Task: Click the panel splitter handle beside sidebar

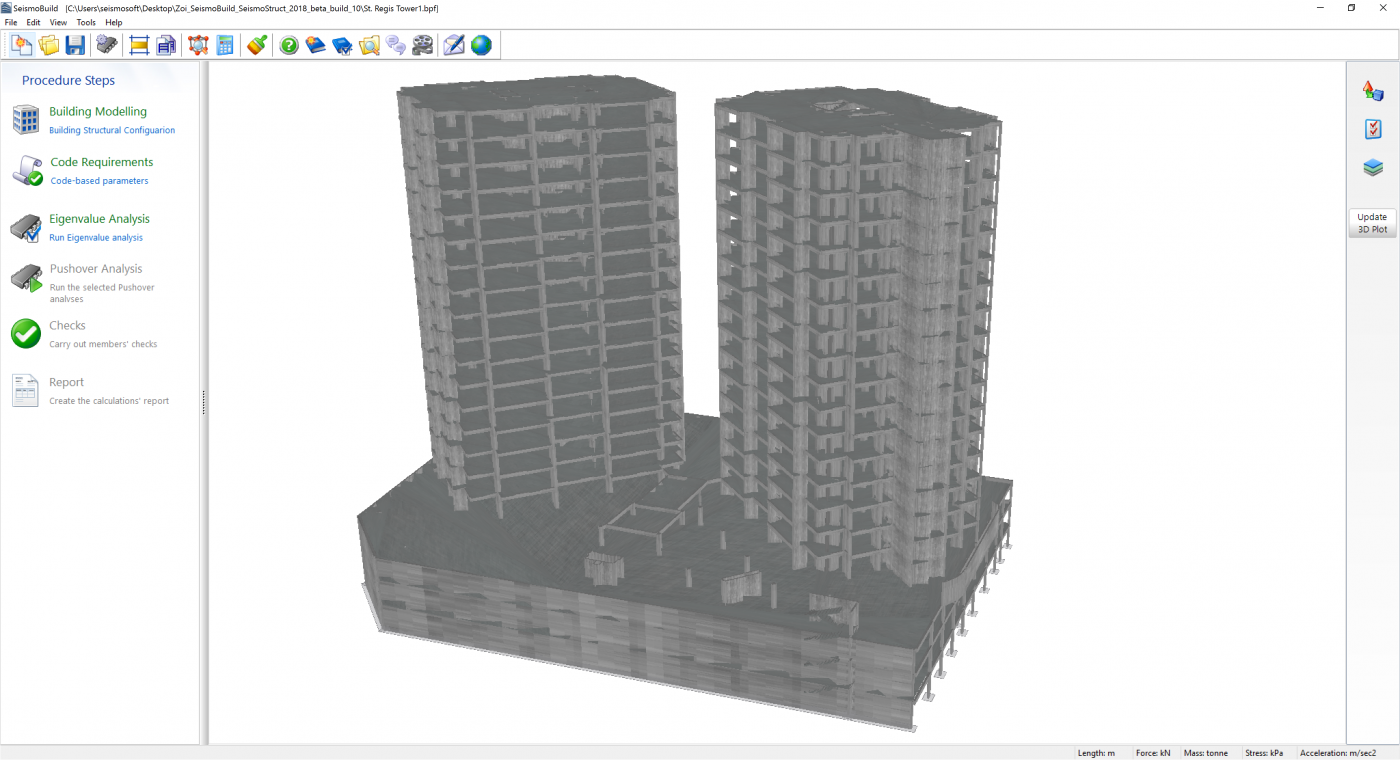Action: coord(204,402)
